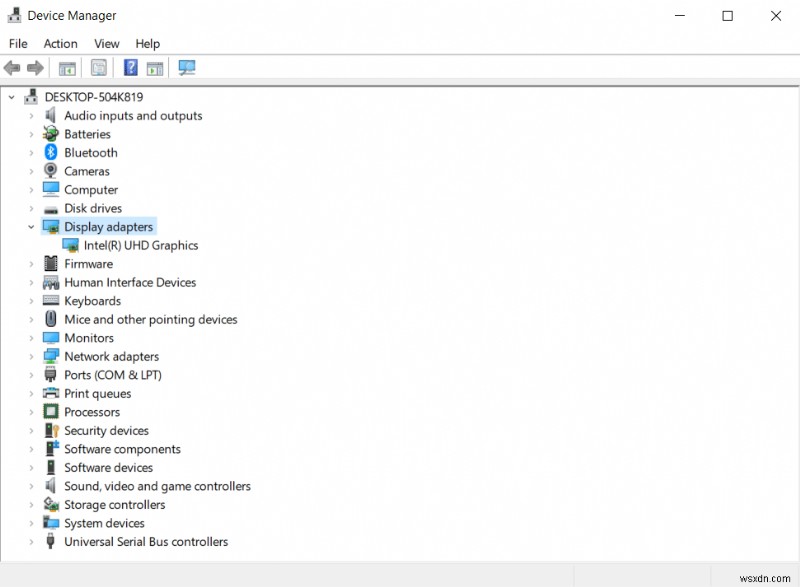Viewport: 800px width, 587px height.
Task: Collapse the Display adapters category
Action: (x=31, y=226)
